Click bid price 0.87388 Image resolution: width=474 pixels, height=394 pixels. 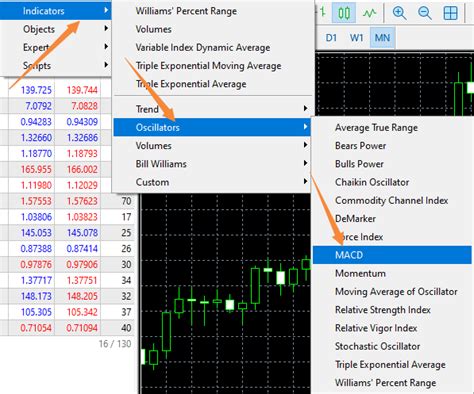coord(36,249)
